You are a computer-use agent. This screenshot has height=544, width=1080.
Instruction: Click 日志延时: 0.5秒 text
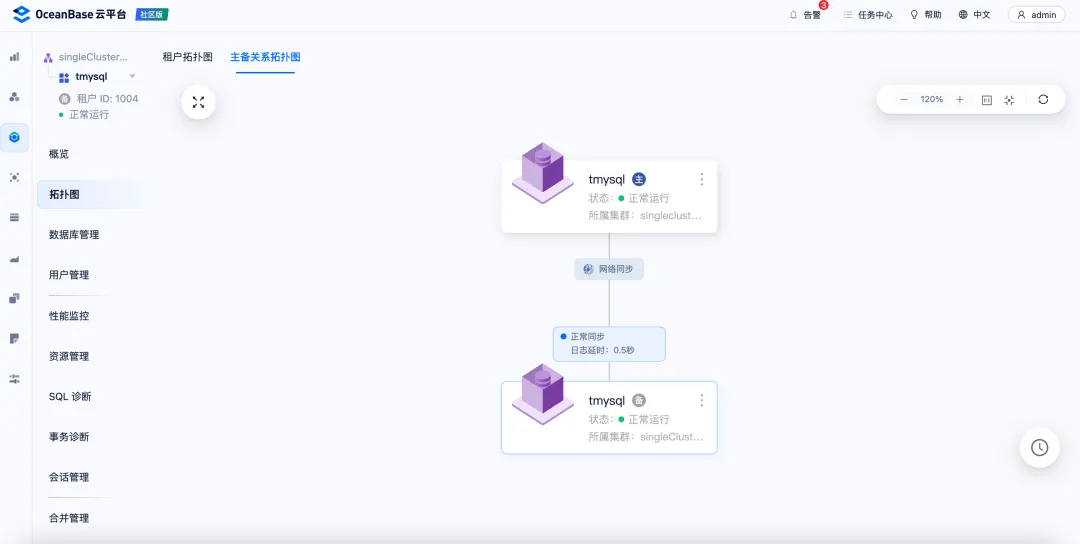(x=603, y=351)
